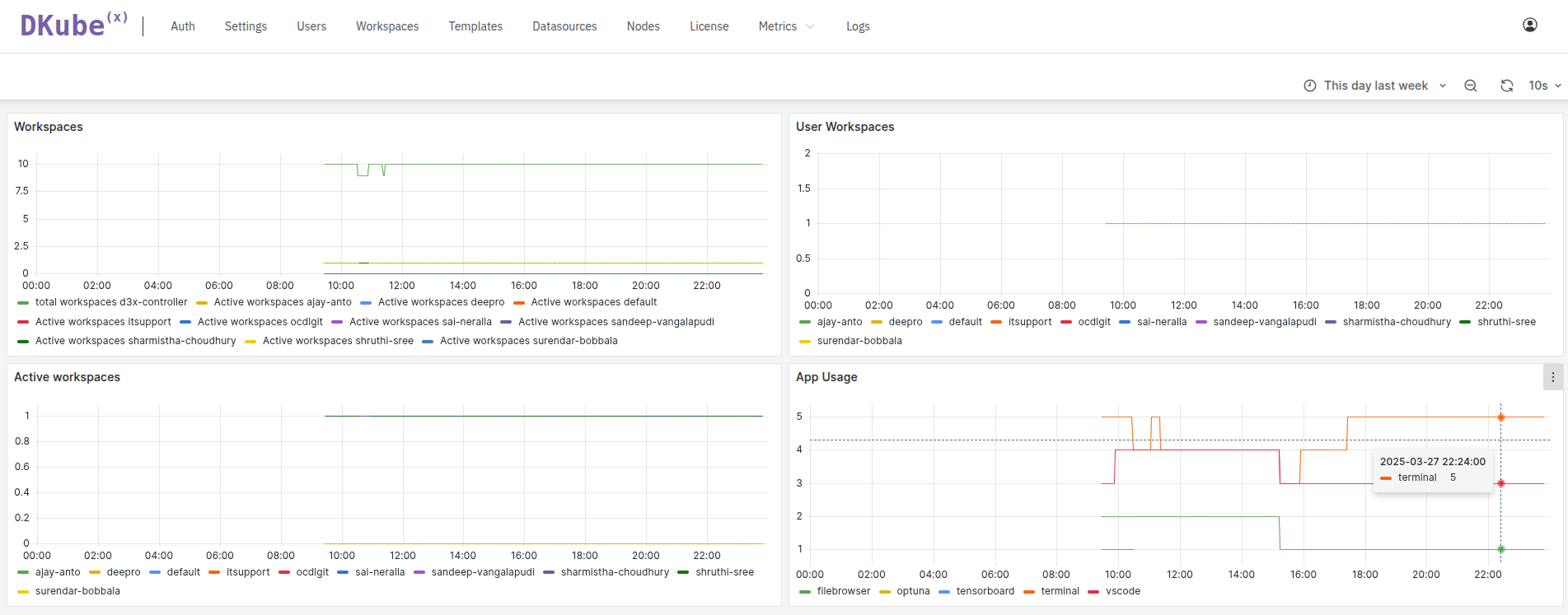
Task: Click the filebrowser green legend color swatch
Action: [x=805, y=591]
